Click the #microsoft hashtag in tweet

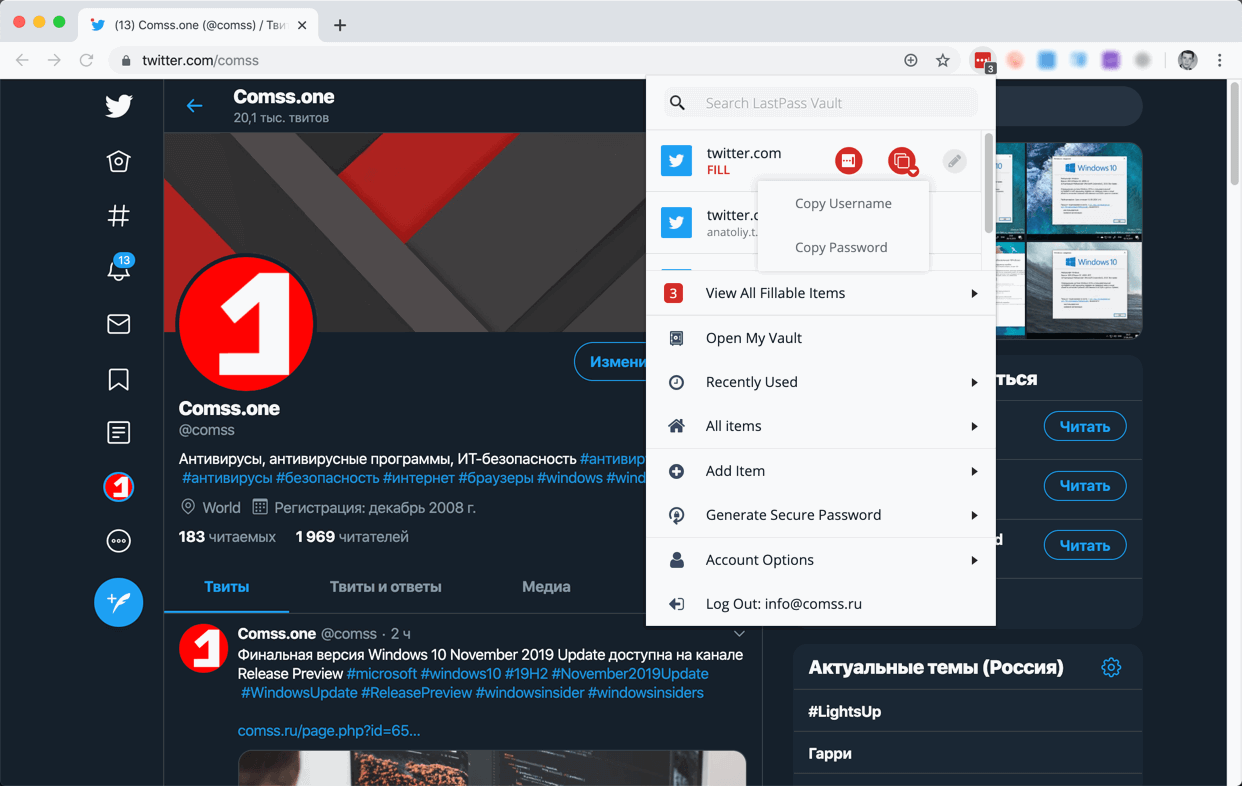pos(381,674)
